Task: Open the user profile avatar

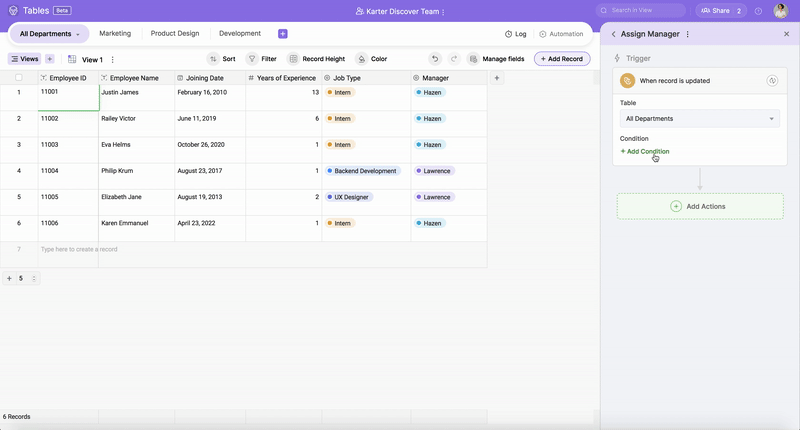Action: click(781, 11)
